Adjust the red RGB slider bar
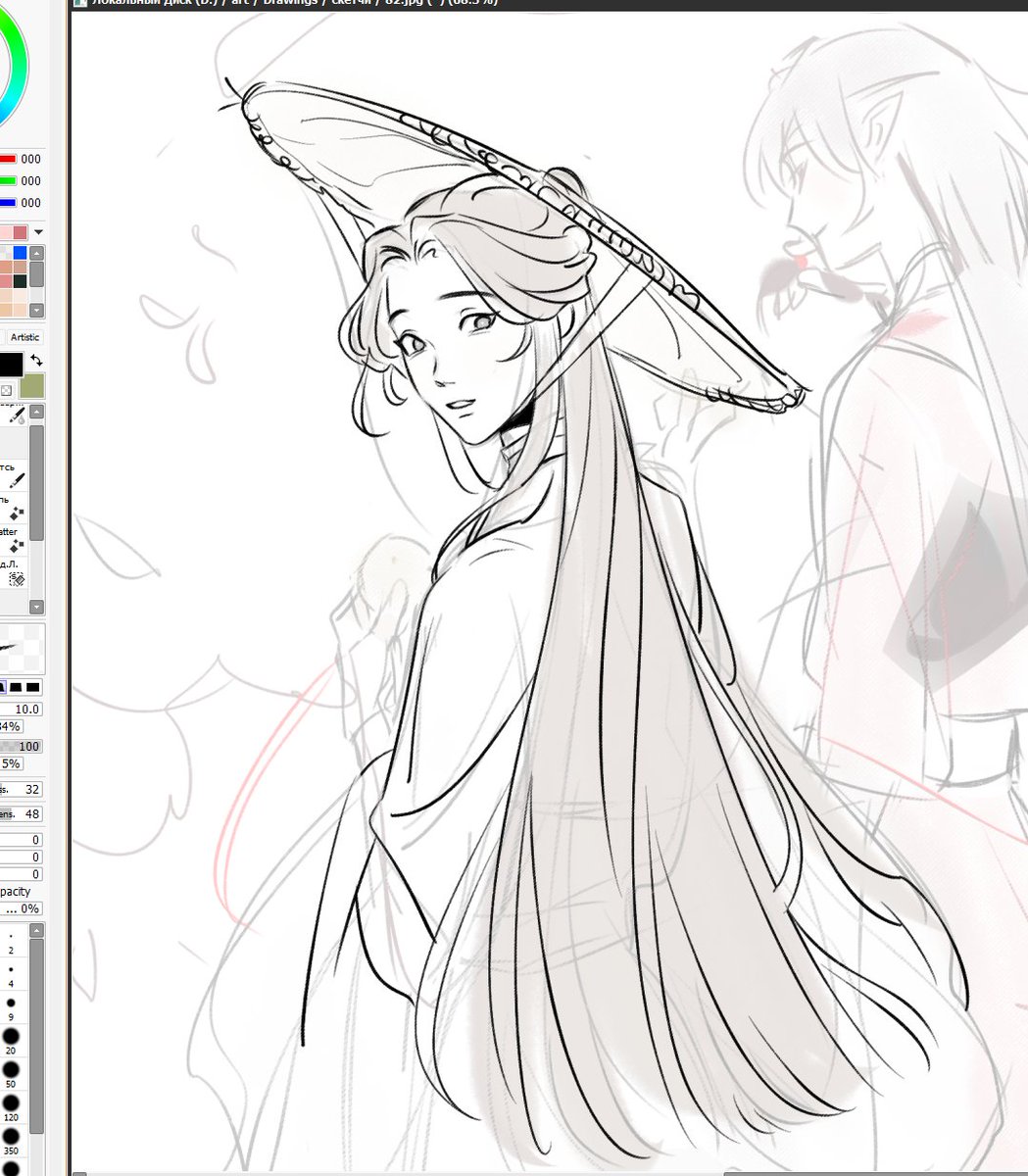The width and height of the screenshot is (1028, 1176). click(8, 159)
